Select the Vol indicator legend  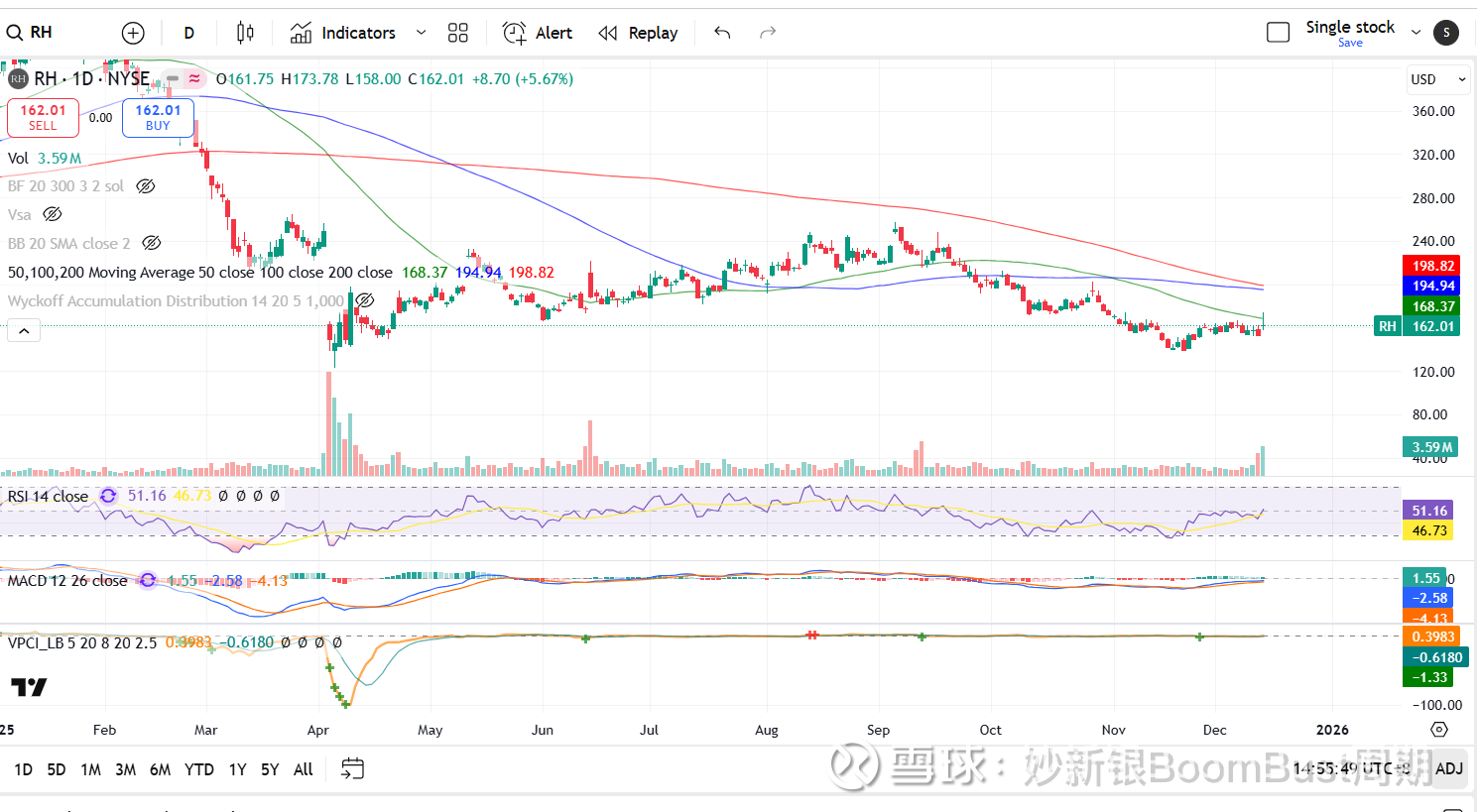coord(18,159)
